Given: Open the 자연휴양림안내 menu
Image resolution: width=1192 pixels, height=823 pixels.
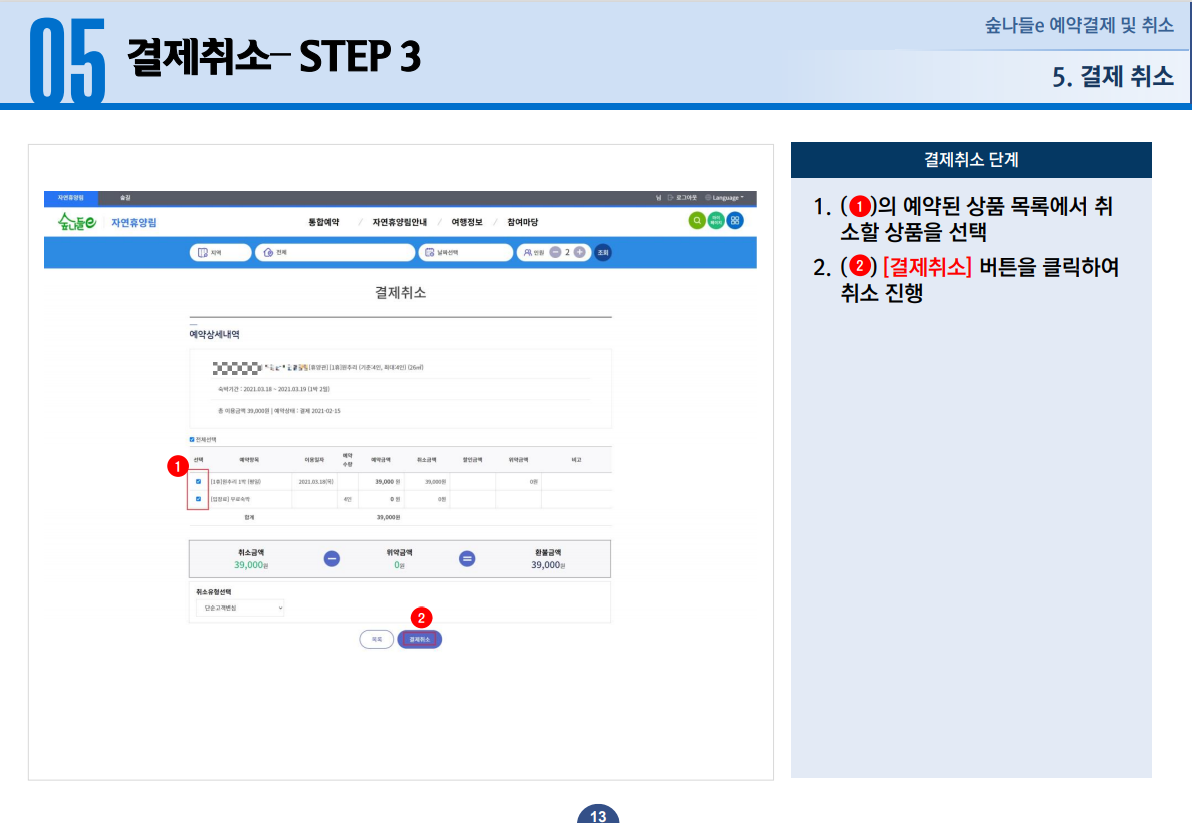Looking at the screenshot, I should tap(400, 222).
